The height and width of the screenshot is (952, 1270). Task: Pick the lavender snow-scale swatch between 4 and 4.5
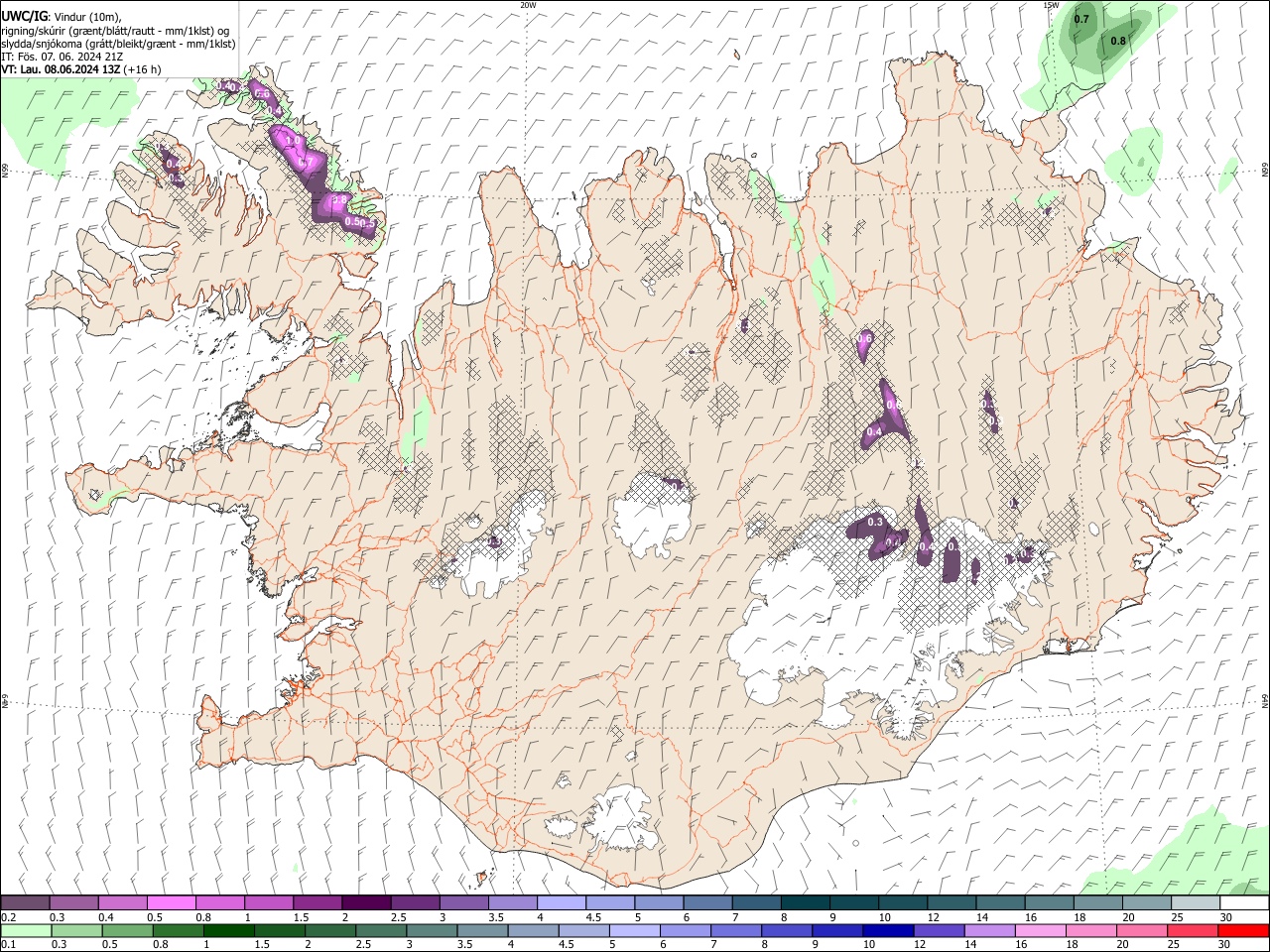pyautogui.click(x=562, y=902)
